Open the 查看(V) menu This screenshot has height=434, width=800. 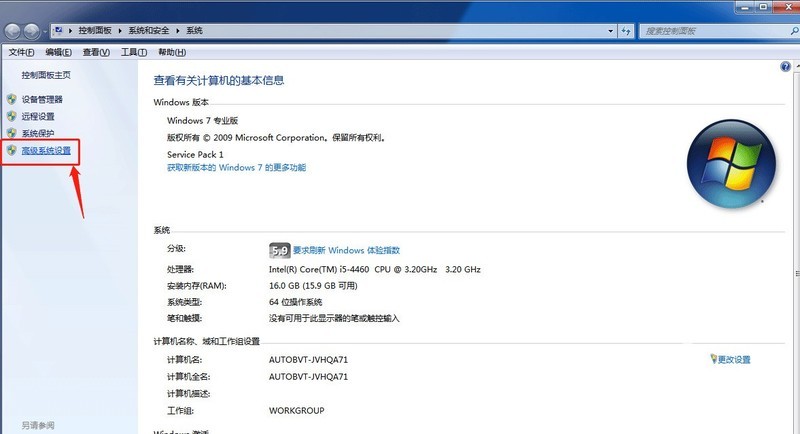[x=96, y=52]
